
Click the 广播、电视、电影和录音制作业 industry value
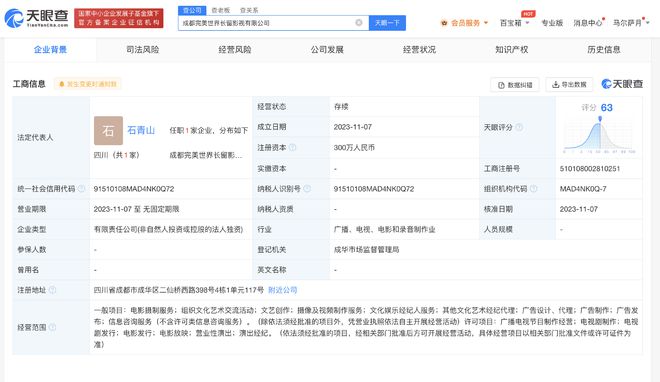click(384, 229)
